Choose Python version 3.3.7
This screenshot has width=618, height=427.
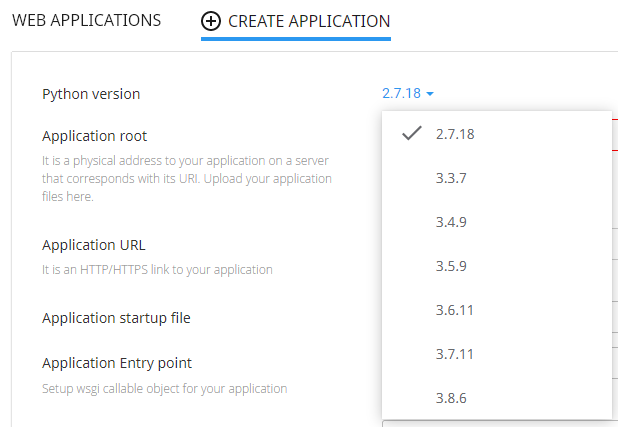[451, 178]
